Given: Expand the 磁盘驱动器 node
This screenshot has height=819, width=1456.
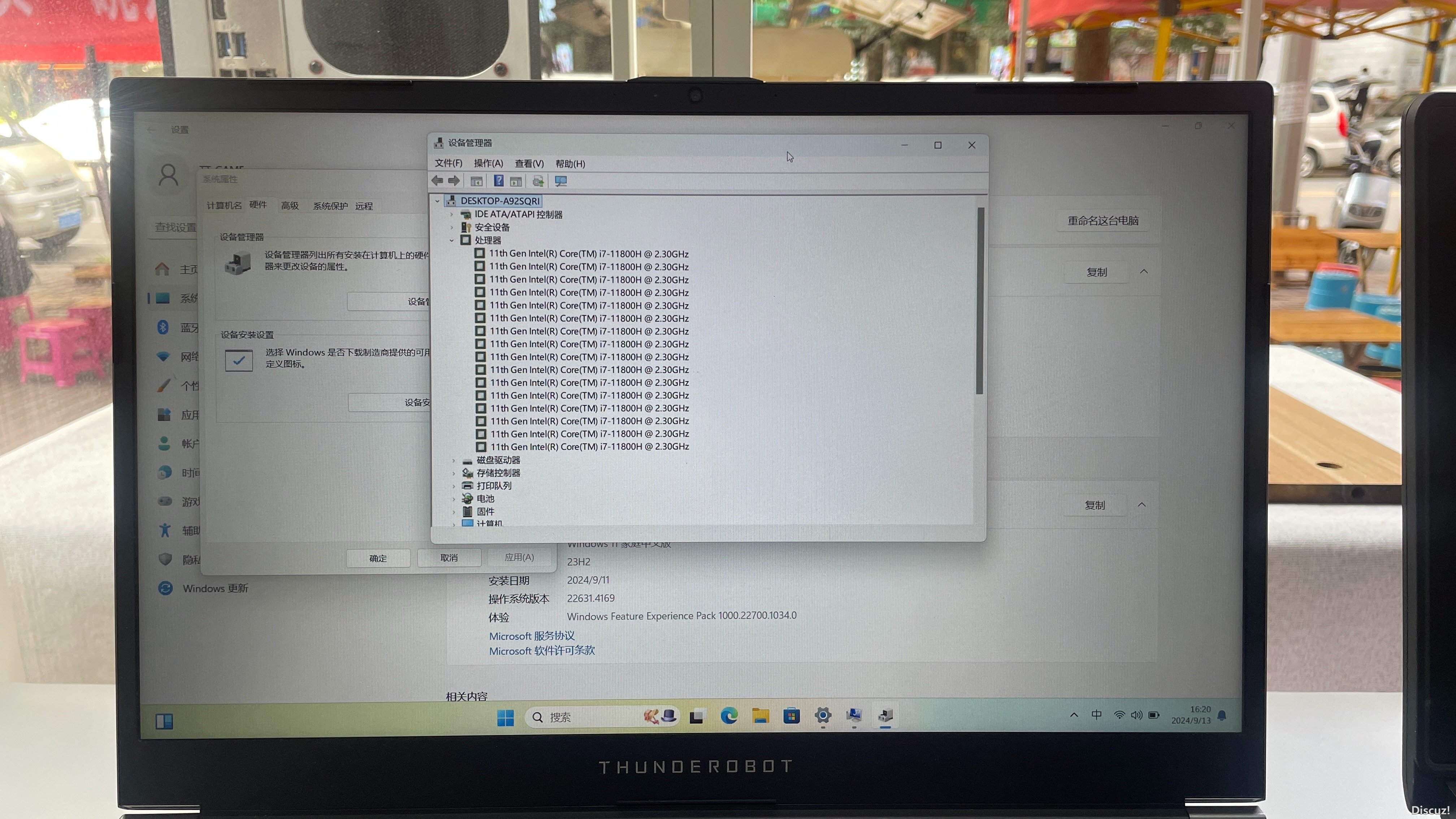Looking at the screenshot, I should point(453,461).
